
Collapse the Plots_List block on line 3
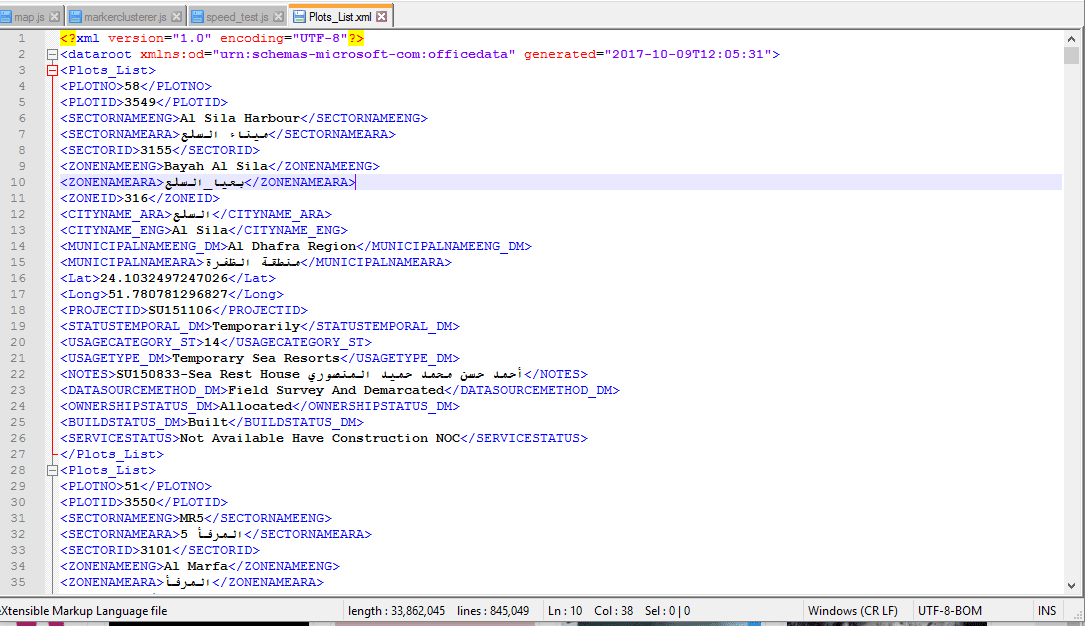(x=52, y=70)
